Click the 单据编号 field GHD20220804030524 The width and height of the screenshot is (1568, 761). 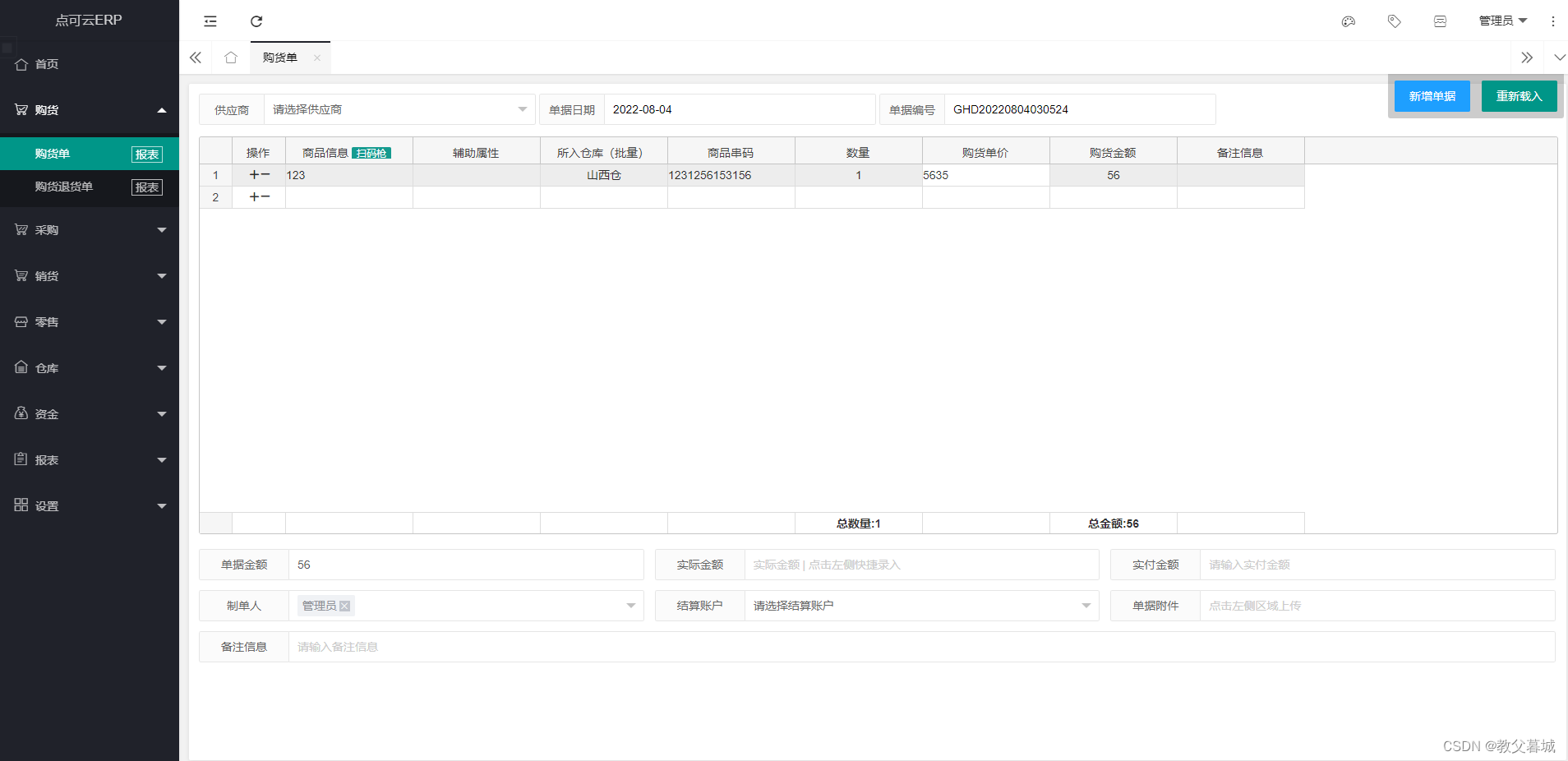click(1080, 109)
